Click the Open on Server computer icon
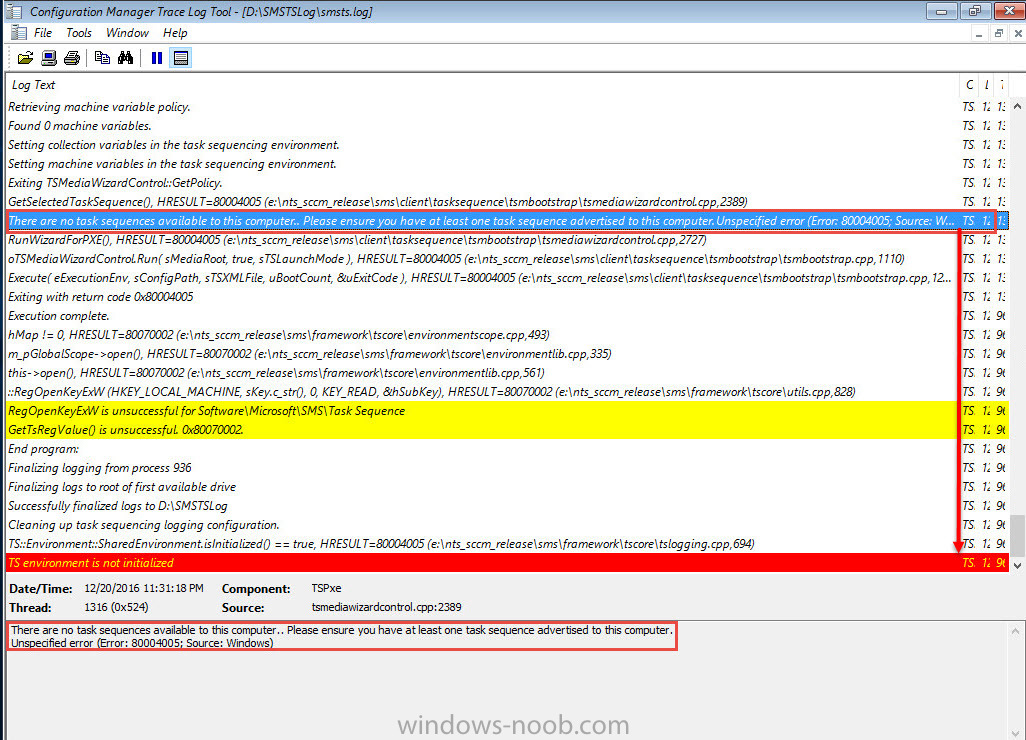 coord(49,58)
